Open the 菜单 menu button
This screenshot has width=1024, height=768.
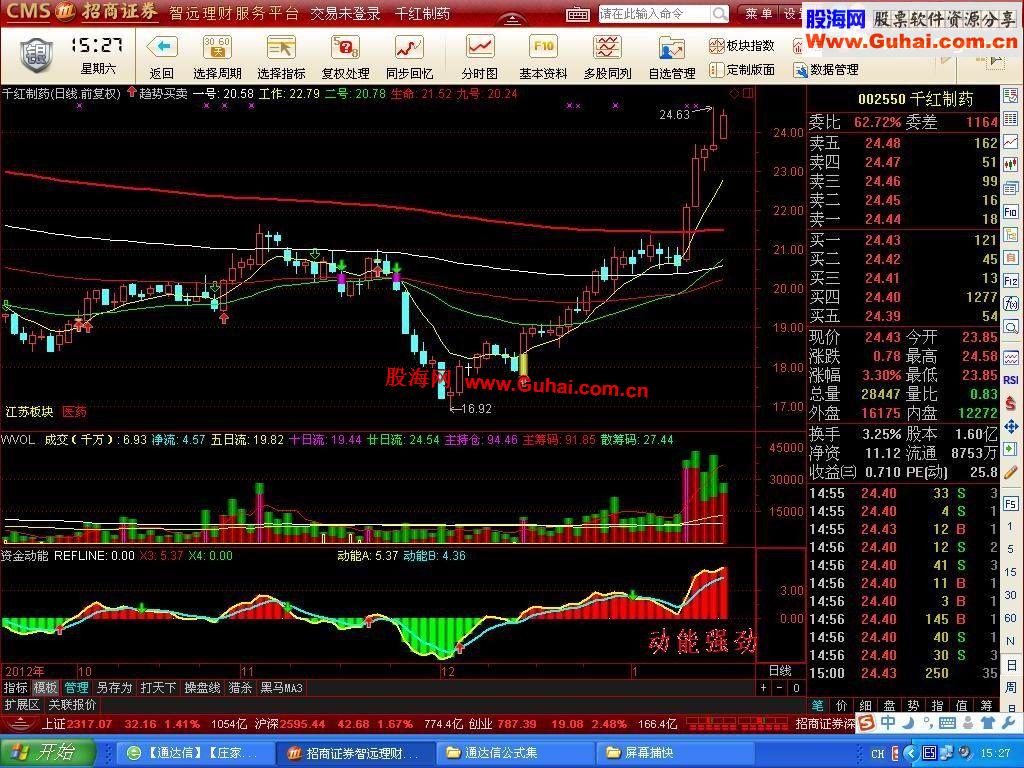tap(758, 14)
